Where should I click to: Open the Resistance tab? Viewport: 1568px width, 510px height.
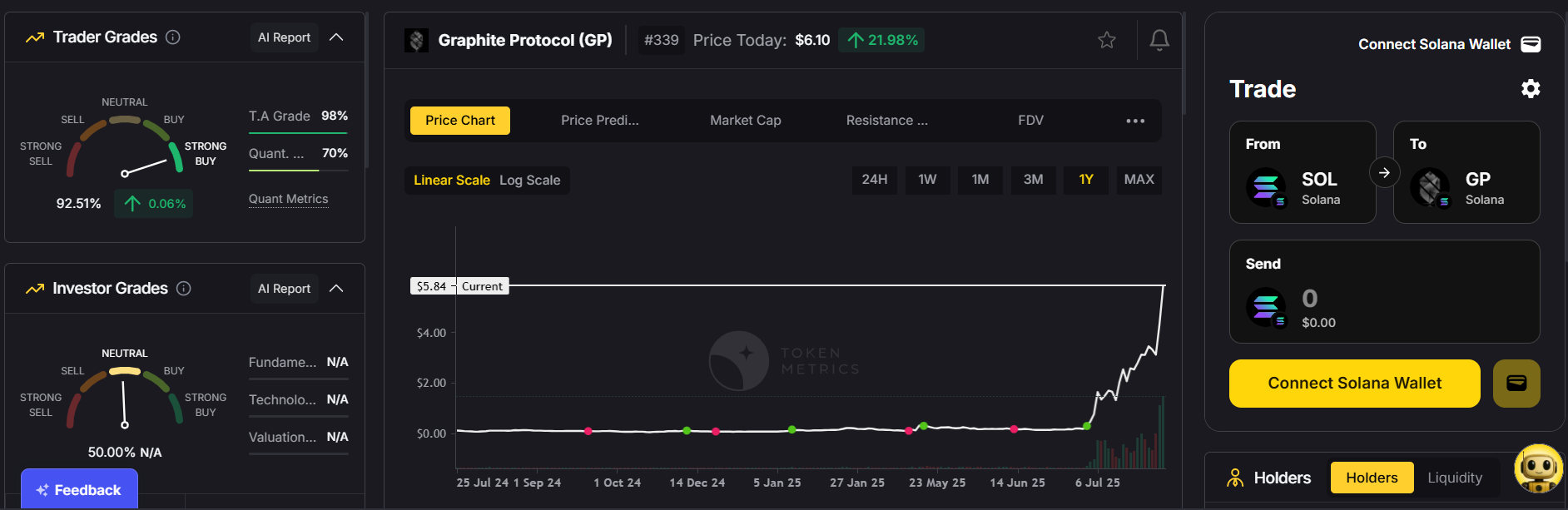click(x=887, y=121)
